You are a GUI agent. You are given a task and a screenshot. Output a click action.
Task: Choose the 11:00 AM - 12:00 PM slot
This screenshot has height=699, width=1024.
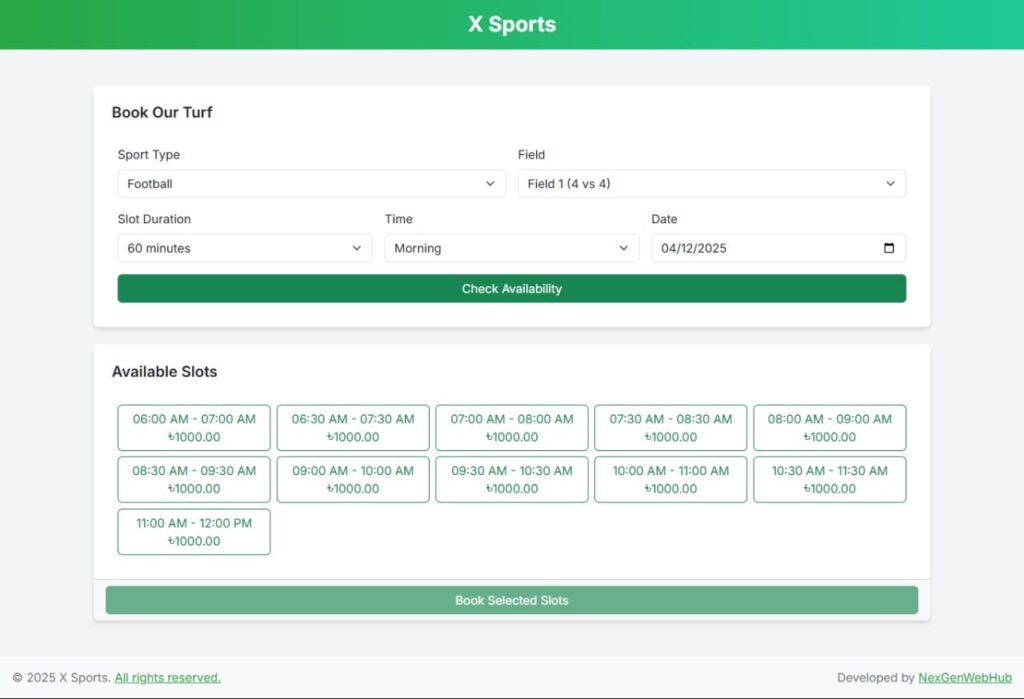click(194, 532)
